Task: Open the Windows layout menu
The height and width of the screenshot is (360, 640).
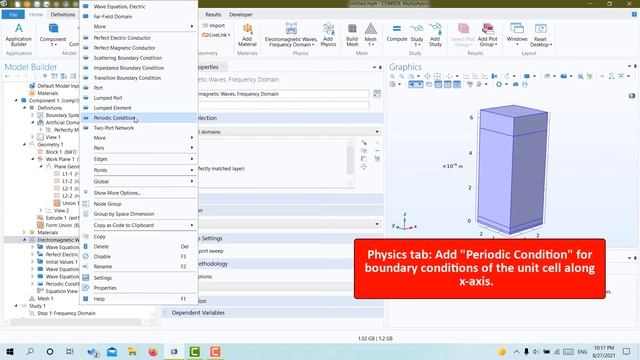Action: coord(517,34)
